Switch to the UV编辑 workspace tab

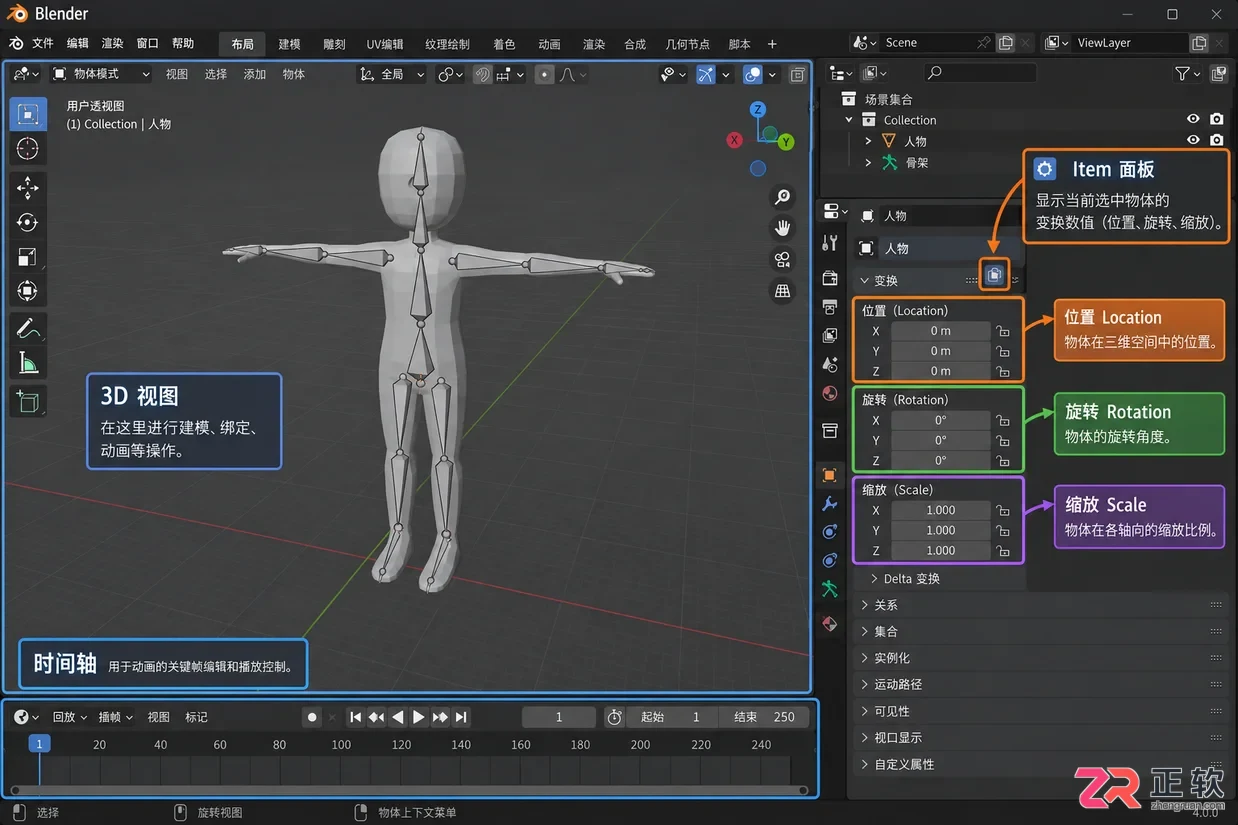click(385, 44)
